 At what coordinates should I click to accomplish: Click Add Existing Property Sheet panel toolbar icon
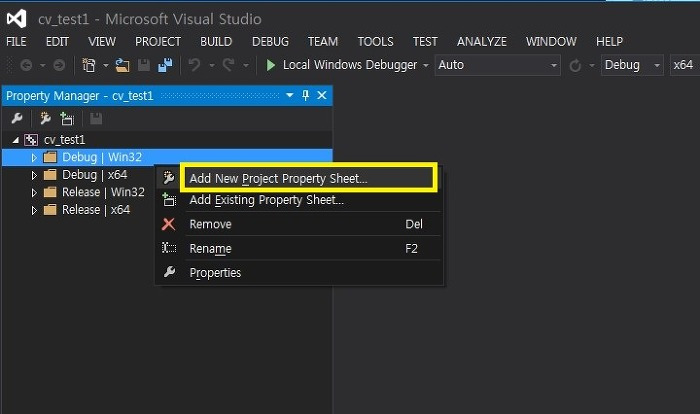pos(67,118)
